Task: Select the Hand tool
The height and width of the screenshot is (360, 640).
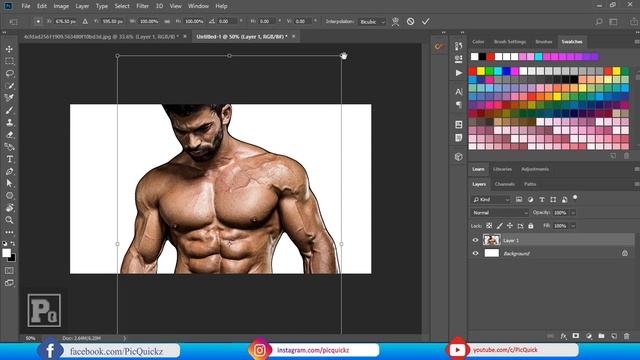Action: coord(9,208)
